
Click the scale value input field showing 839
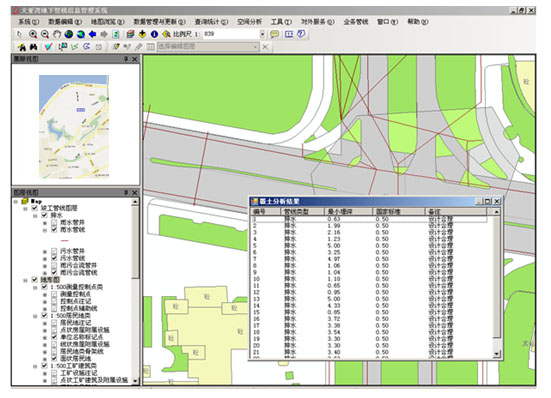[x=231, y=34]
